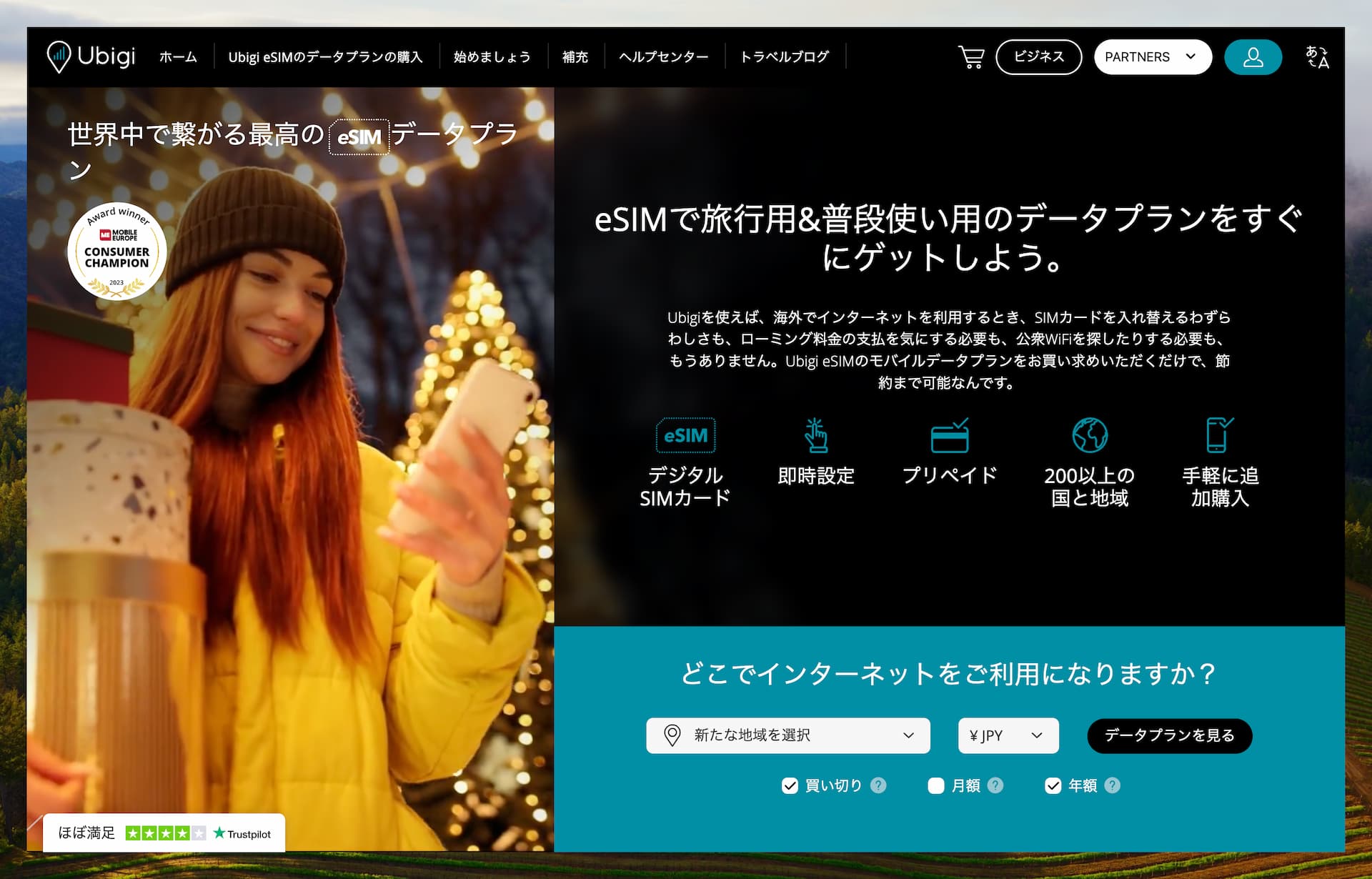Click the eSIM badge in the headline
This screenshot has width=1372, height=879.
359,136
